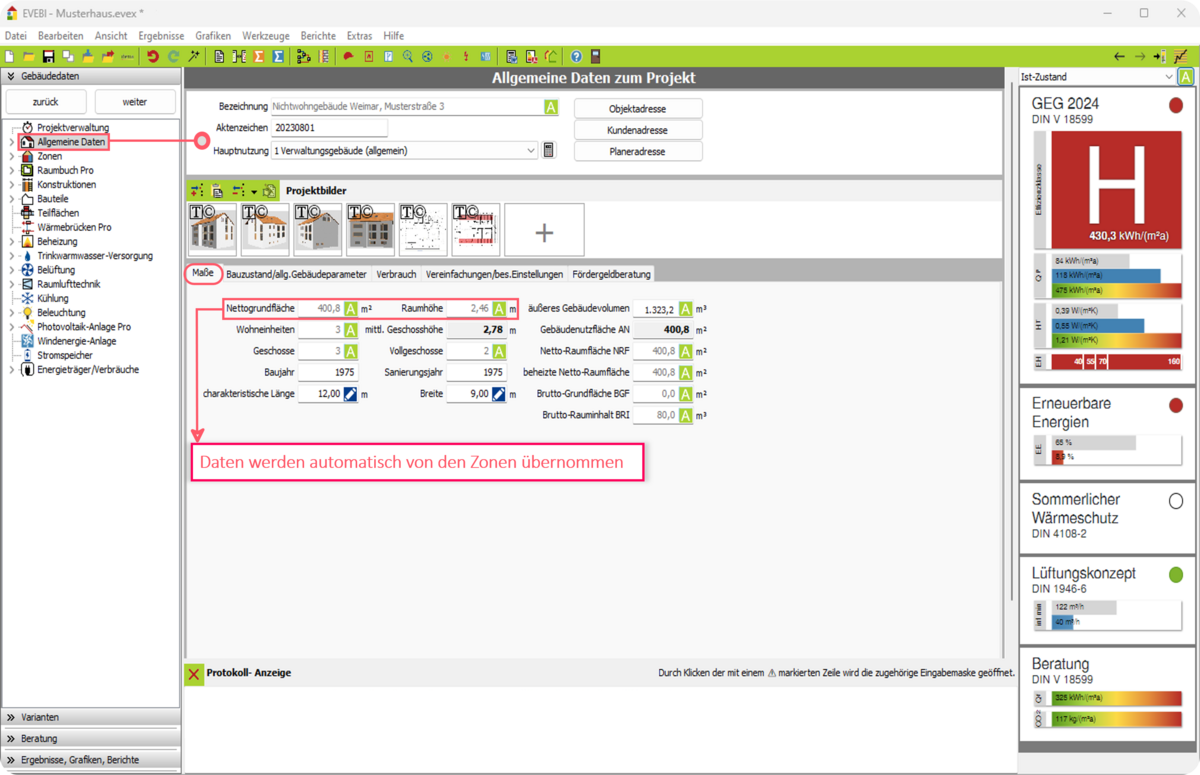Toggle the blue manual-input icon beside Breite
1200x775 pixels.
(498, 394)
